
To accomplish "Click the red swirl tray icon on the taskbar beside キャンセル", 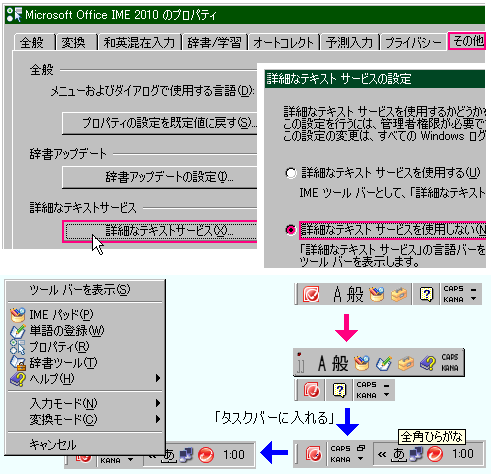I will click(206, 455).
